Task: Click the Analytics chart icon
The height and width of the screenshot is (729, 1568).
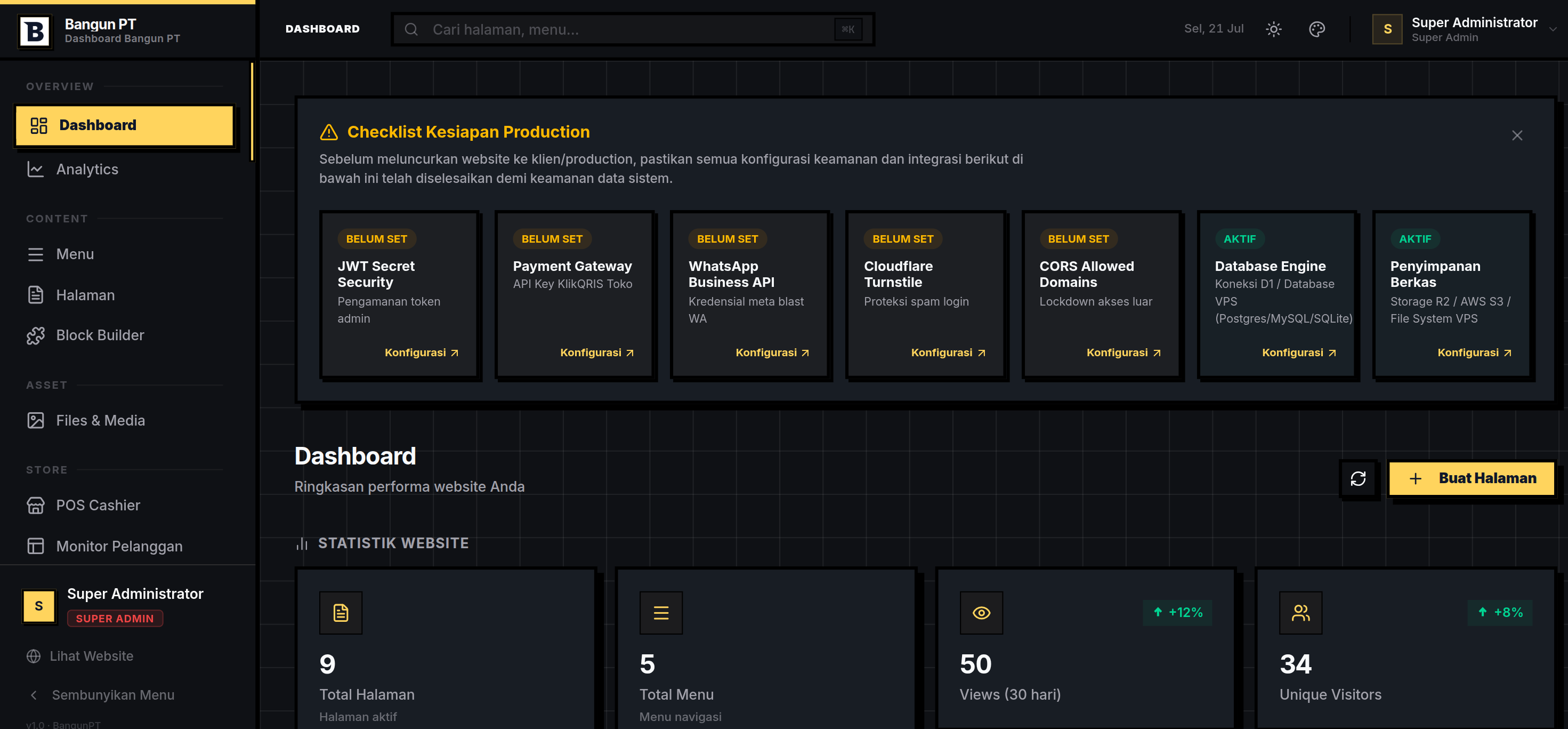Action: pyautogui.click(x=35, y=169)
